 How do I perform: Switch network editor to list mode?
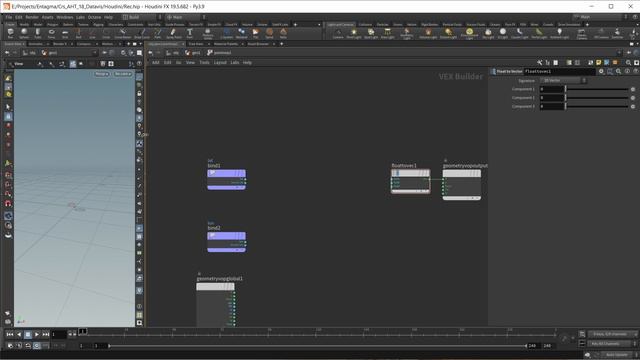coord(556,62)
